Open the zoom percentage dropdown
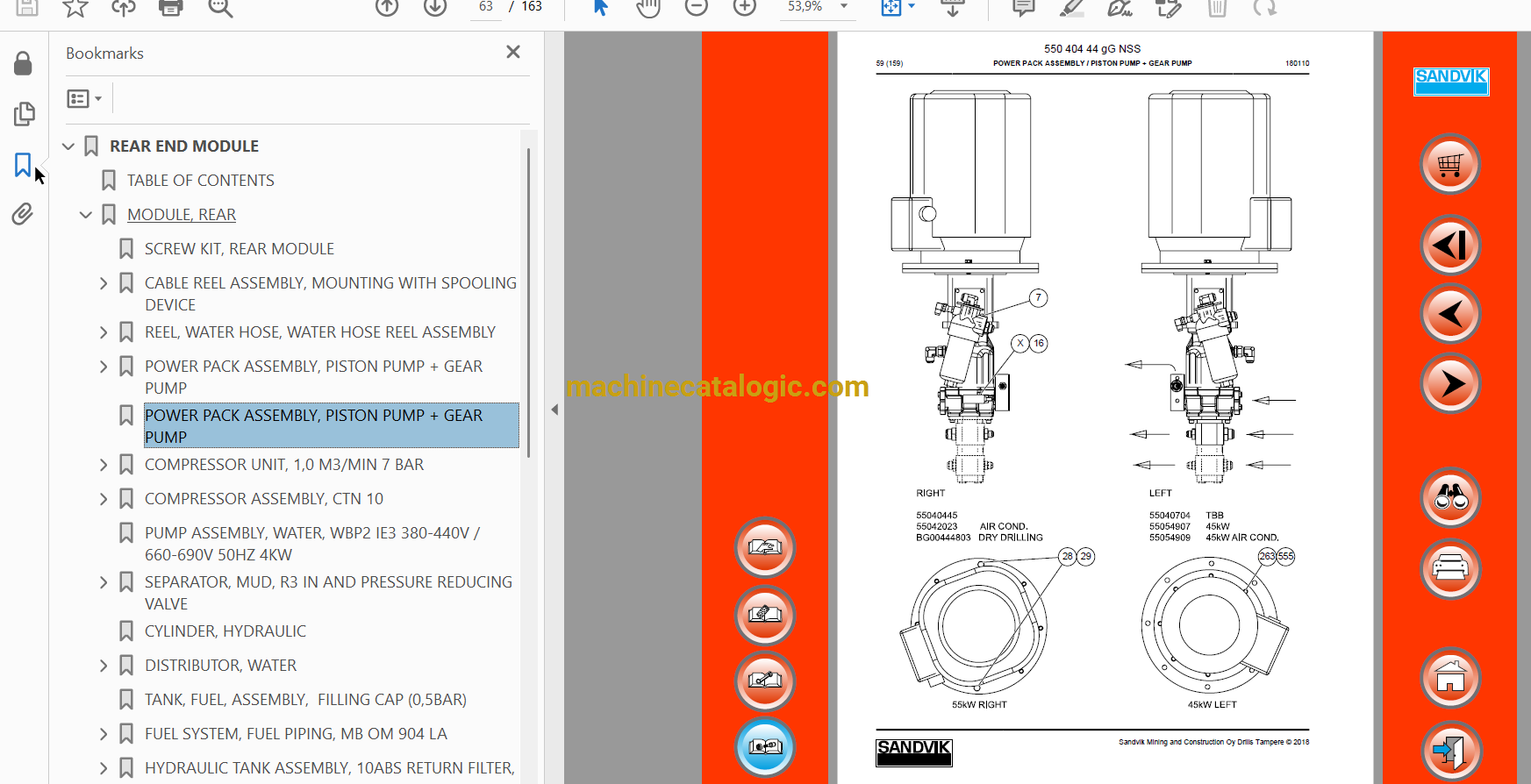 click(x=844, y=6)
